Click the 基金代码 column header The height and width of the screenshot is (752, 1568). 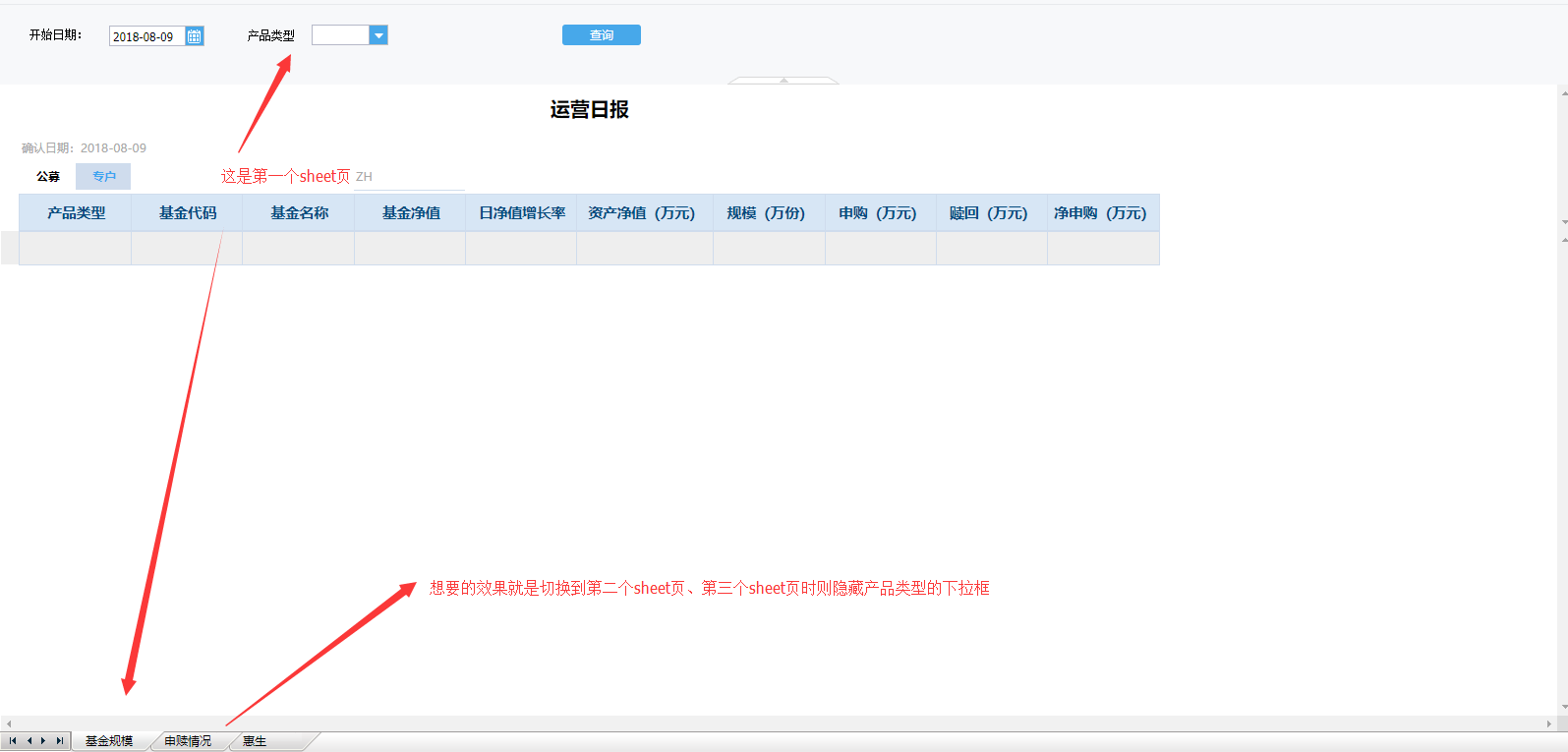tap(187, 212)
